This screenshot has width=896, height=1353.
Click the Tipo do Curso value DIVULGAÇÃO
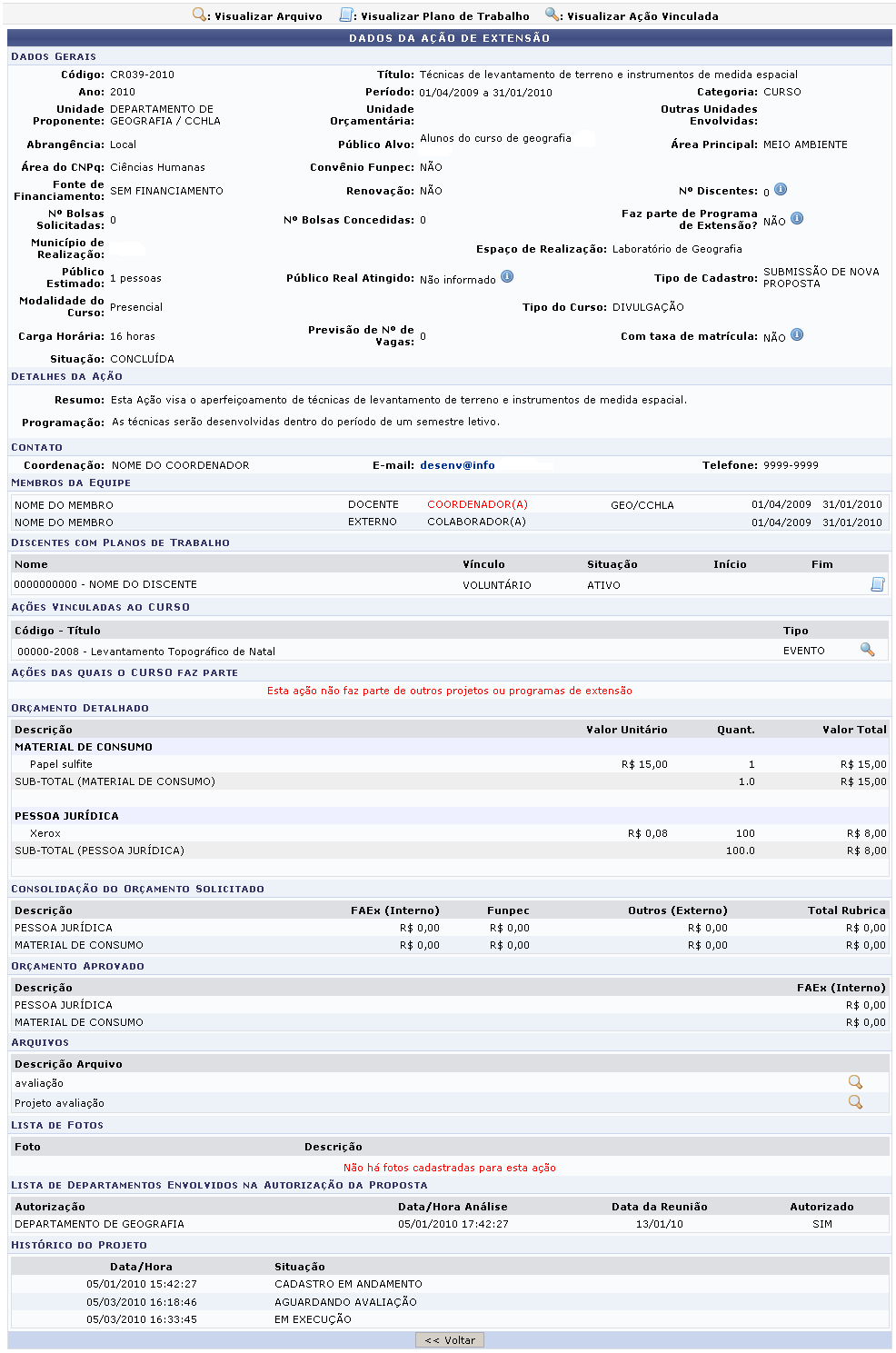pyautogui.click(x=648, y=307)
